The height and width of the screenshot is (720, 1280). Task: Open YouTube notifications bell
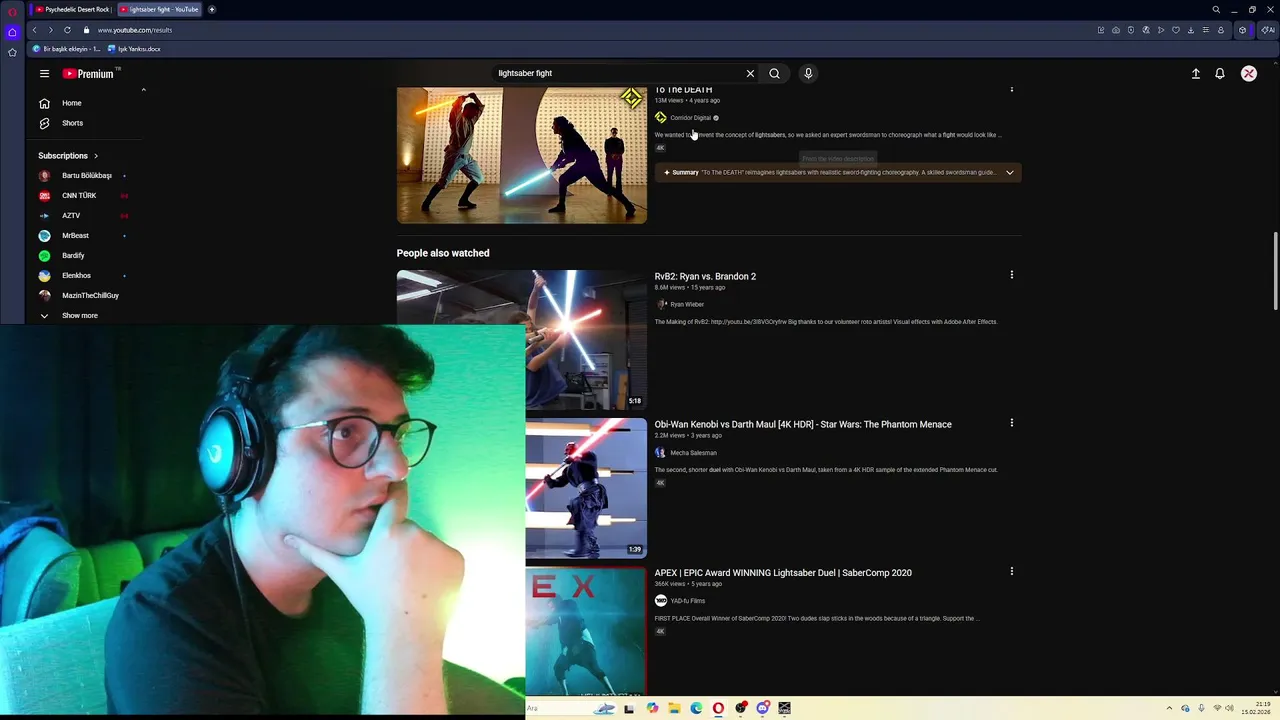pyautogui.click(x=1220, y=73)
